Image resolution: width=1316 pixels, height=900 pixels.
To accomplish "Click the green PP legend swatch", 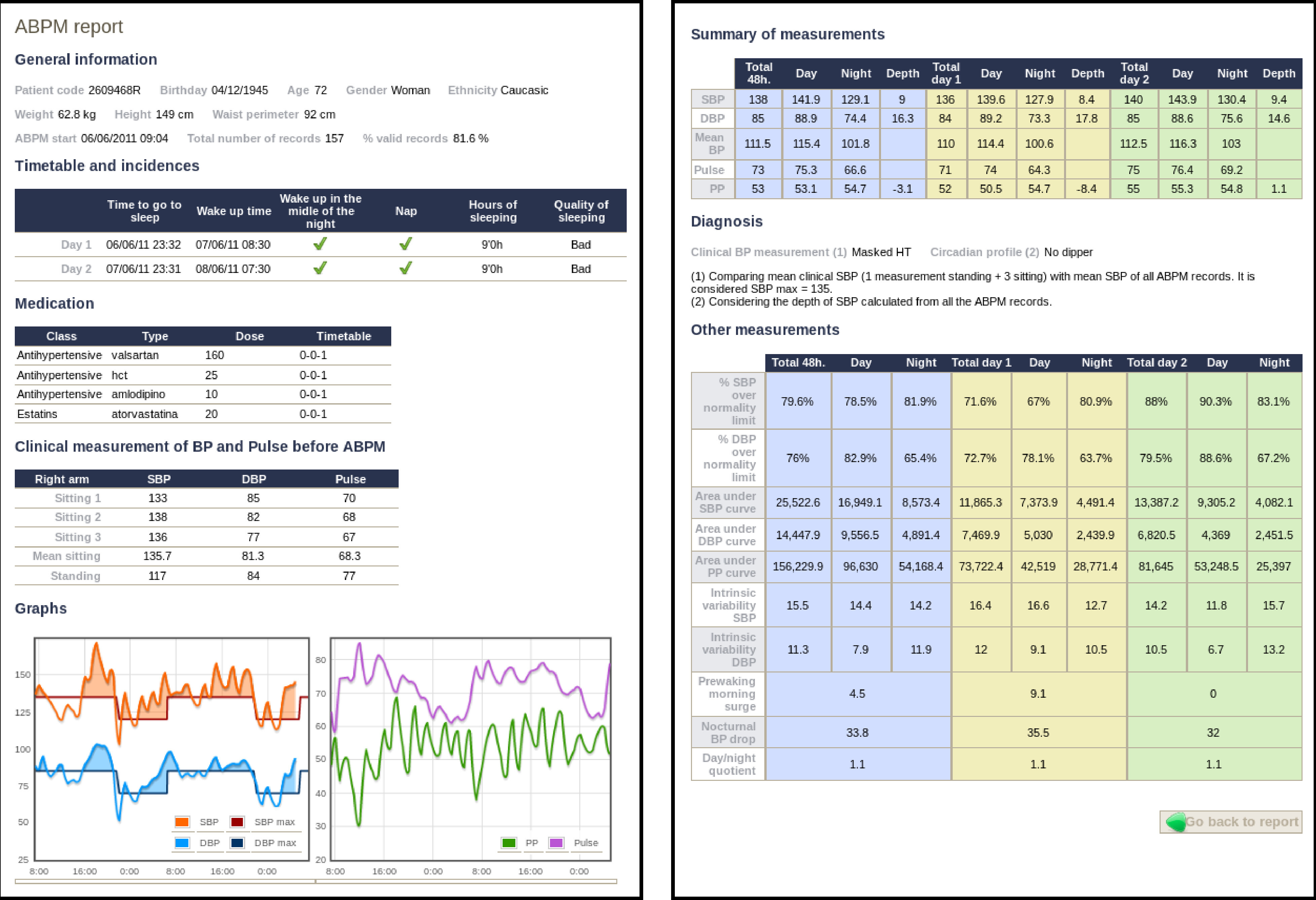I will point(509,843).
